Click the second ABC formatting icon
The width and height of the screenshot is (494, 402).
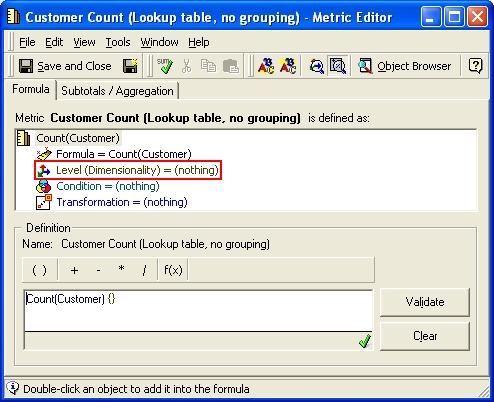point(288,66)
